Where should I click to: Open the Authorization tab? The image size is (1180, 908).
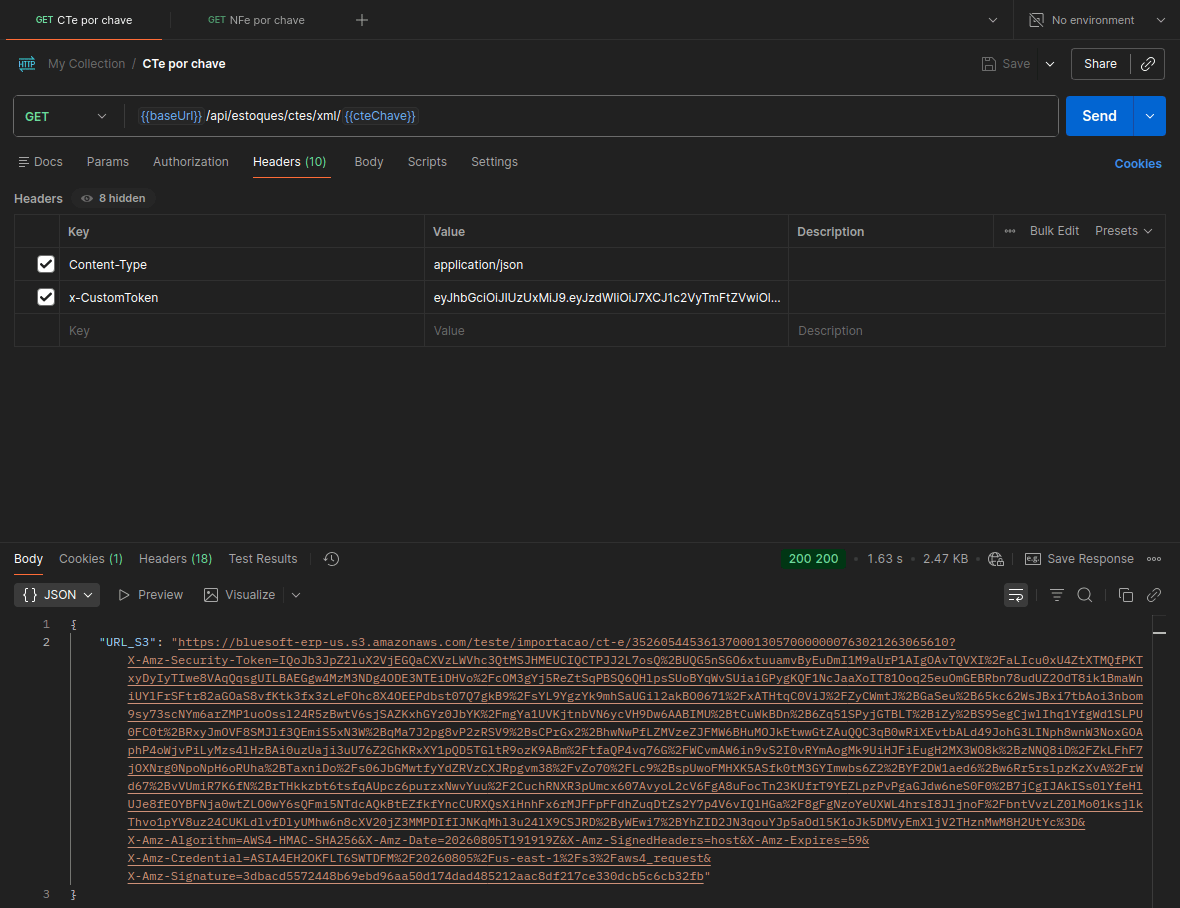[x=190, y=162]
